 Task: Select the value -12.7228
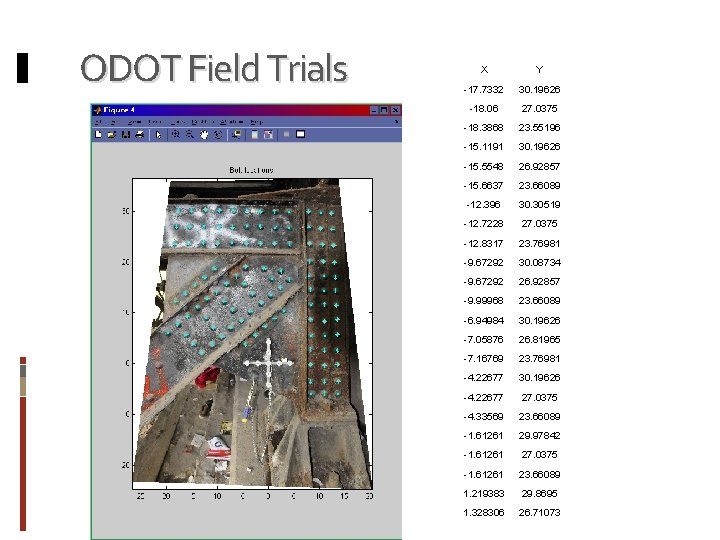click(483, 224)
